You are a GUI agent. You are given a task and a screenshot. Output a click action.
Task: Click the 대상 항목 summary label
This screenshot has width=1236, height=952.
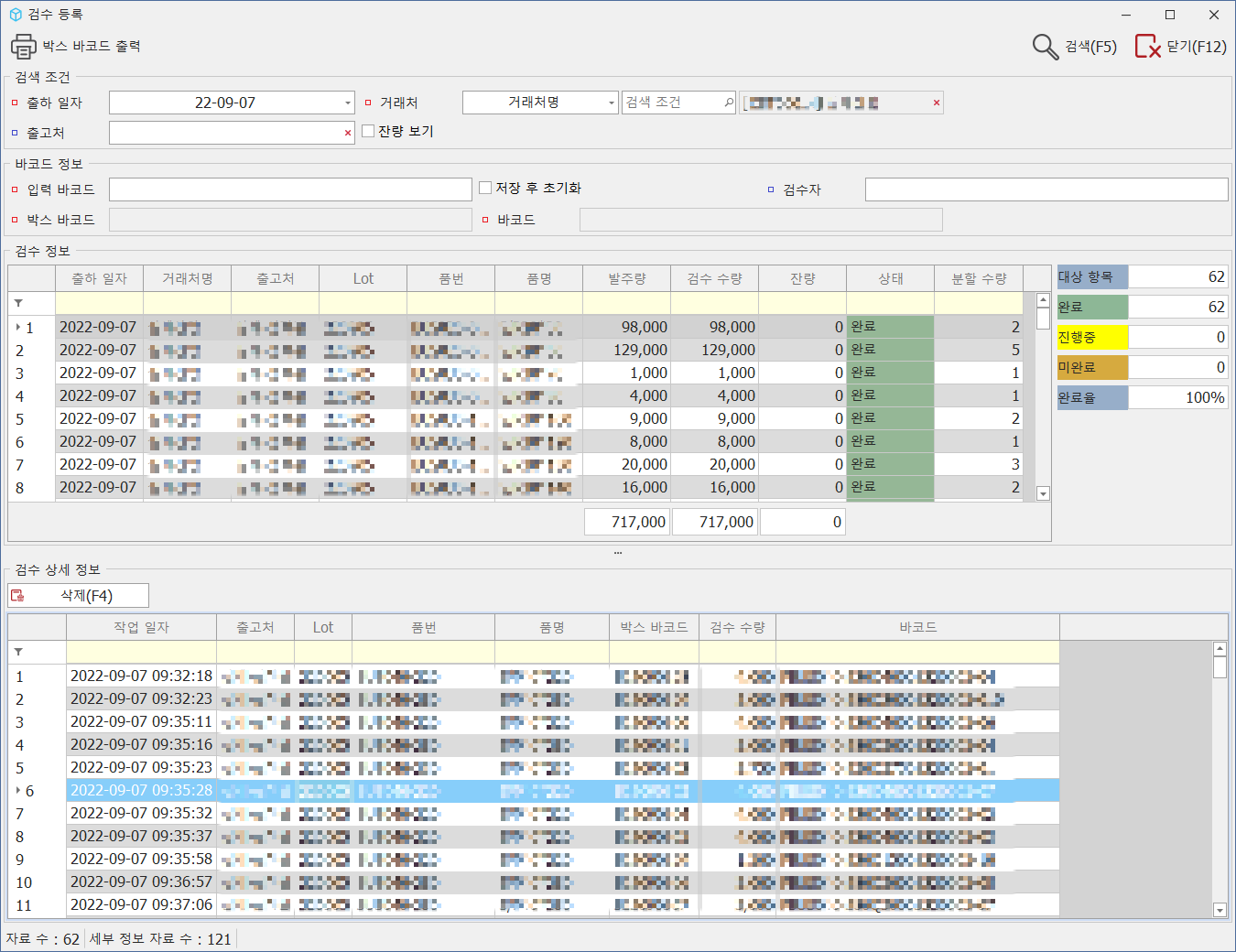1092,276
